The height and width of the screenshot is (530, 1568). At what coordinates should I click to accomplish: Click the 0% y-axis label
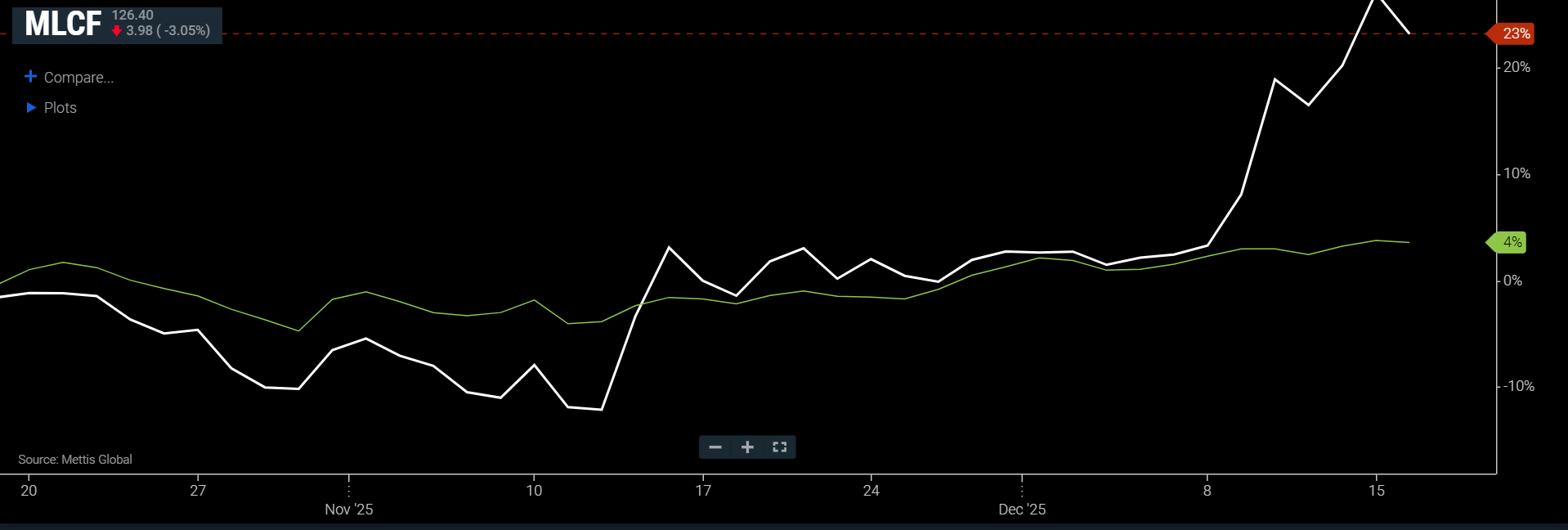pyautogui.click(x=1513, y=281)
